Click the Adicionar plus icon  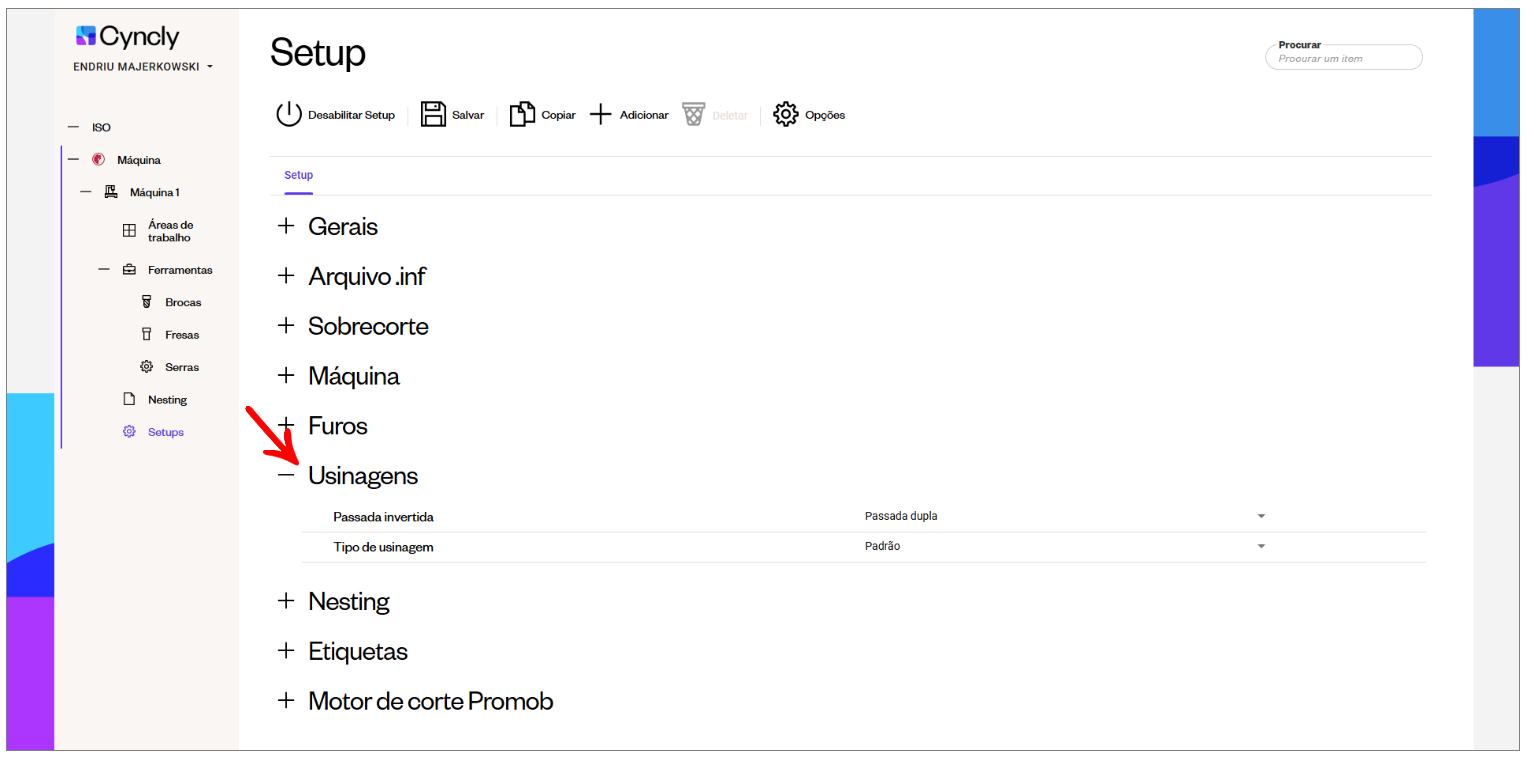(600, 115)
